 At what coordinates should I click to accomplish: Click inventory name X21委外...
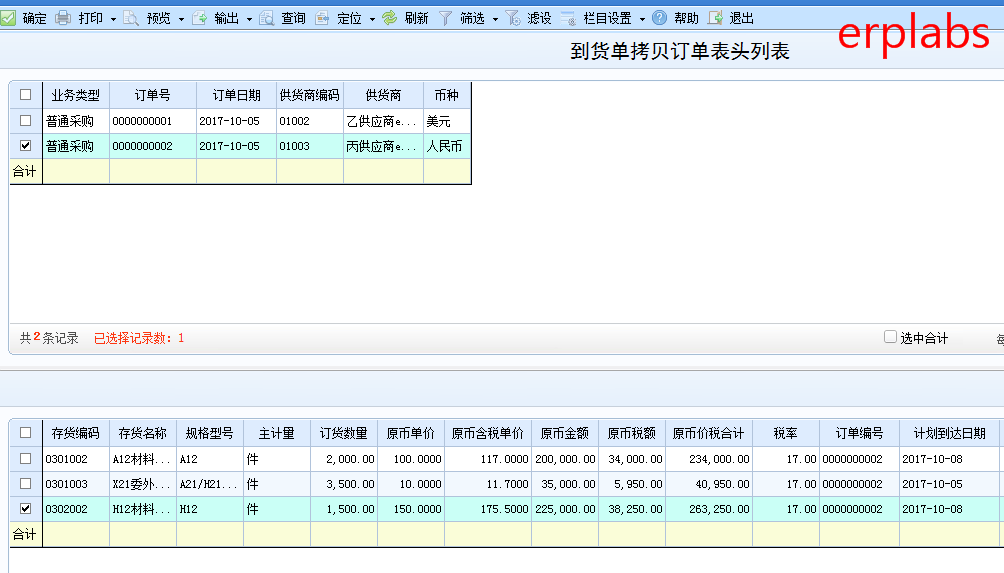[x=143, y=484]
